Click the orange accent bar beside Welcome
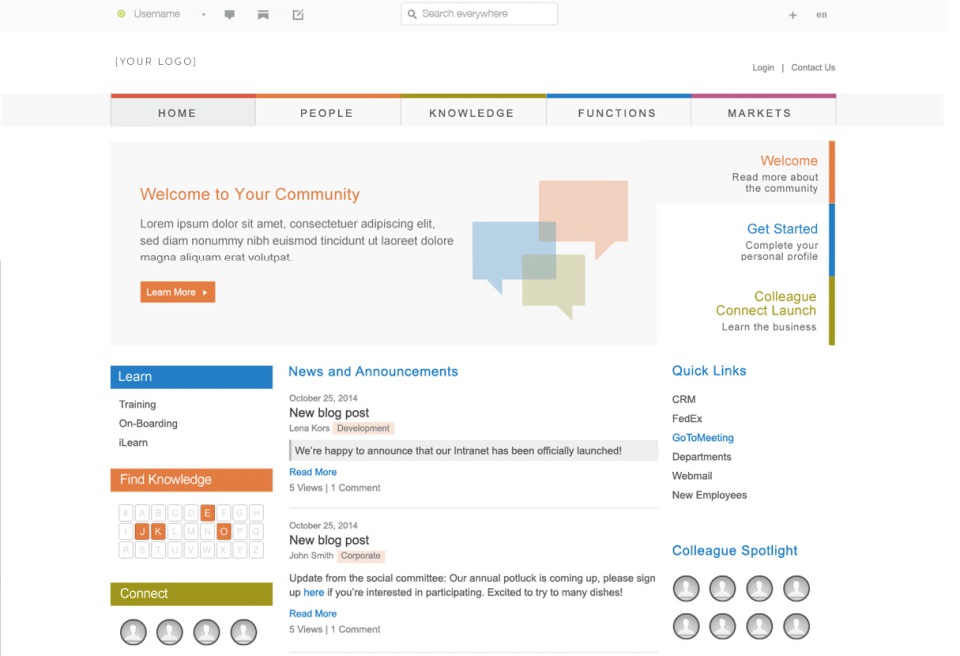The width and height of the screenshot is (960, 656). [x=833, y=172]
